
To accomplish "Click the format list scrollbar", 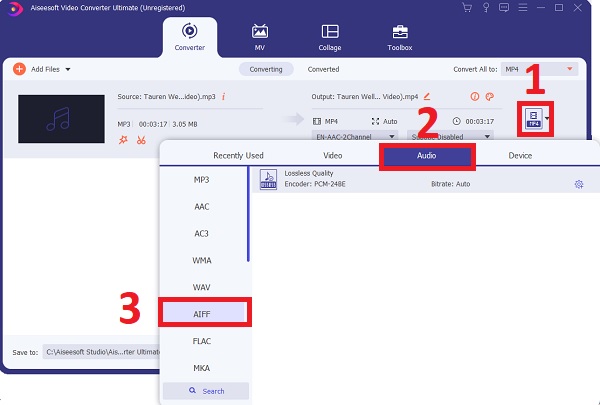I will tap(248, 214).
